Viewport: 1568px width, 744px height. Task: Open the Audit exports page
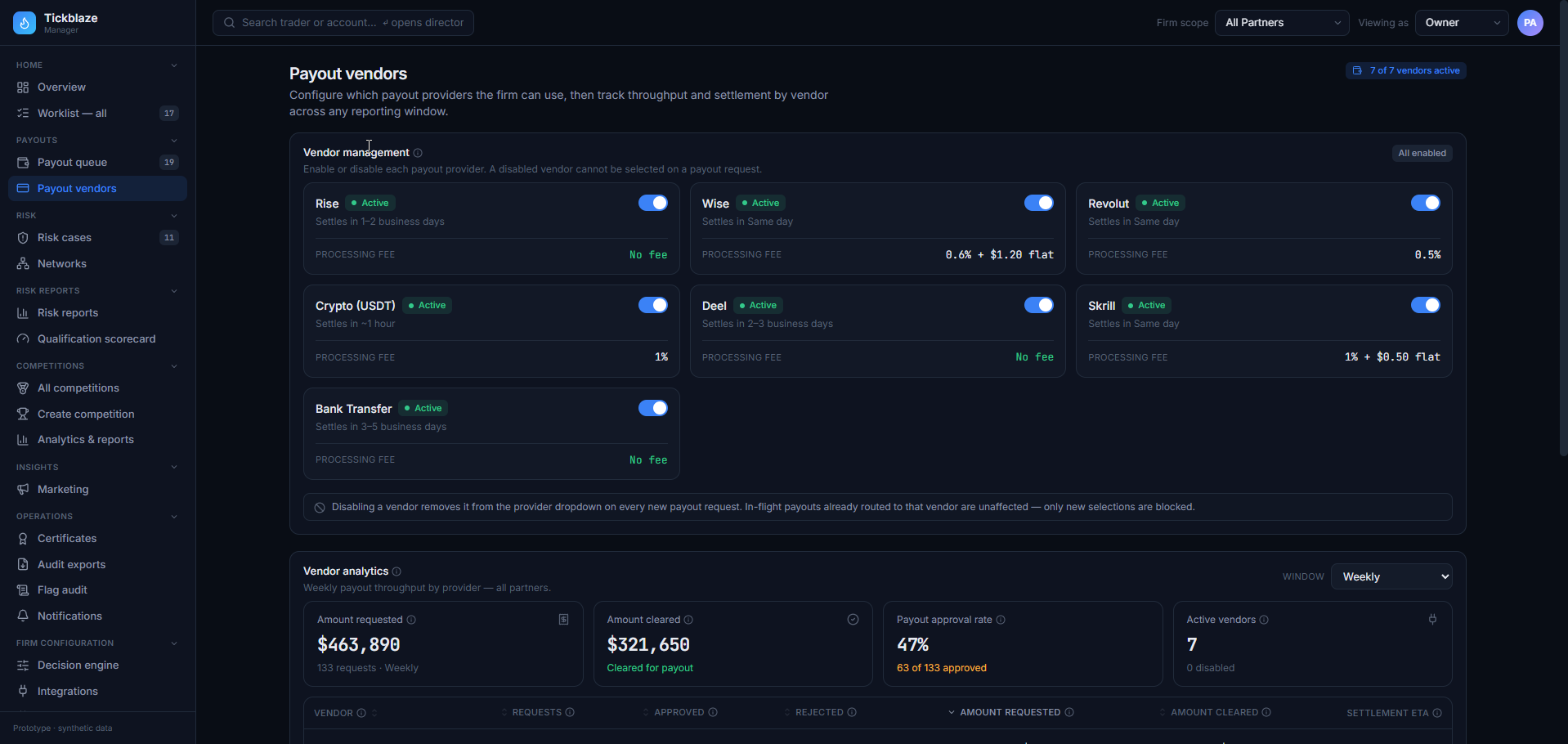(97, 565)
